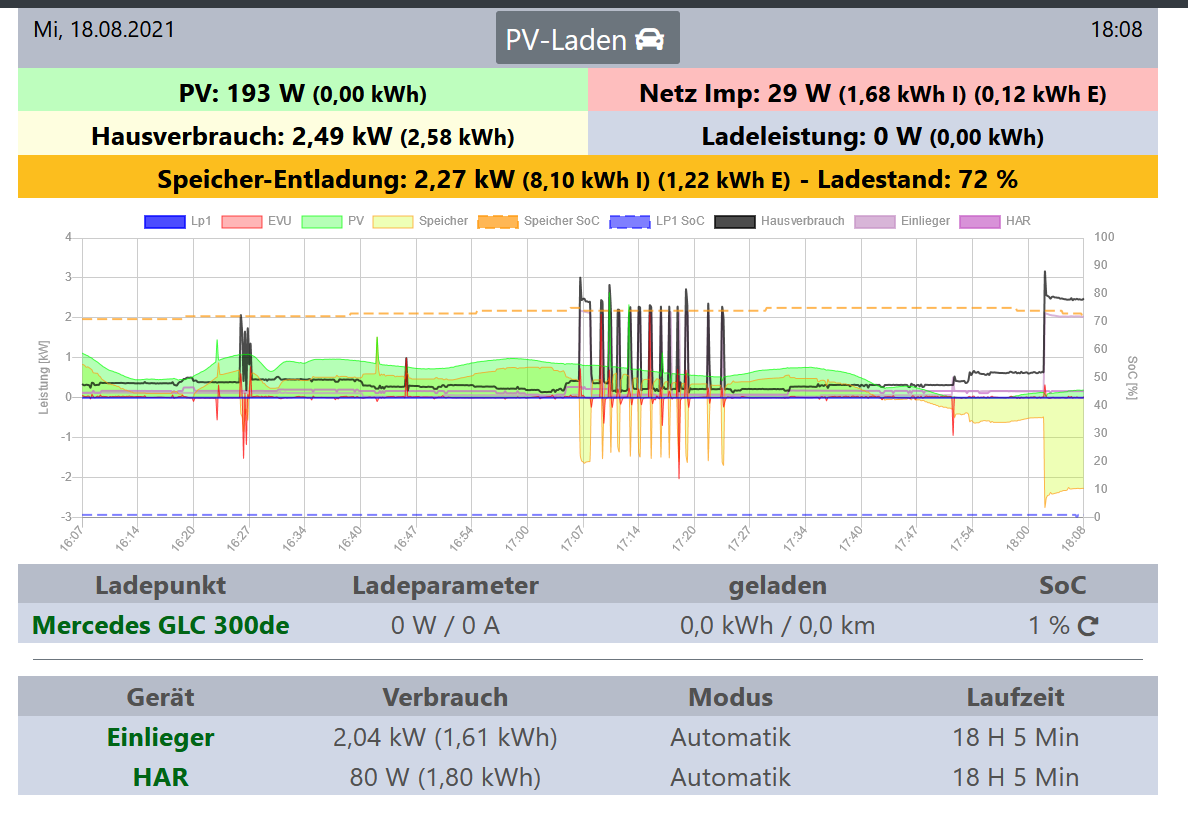Click the car icon in PV-Laden button
1188x819 pixels.
tap(650, 39)
